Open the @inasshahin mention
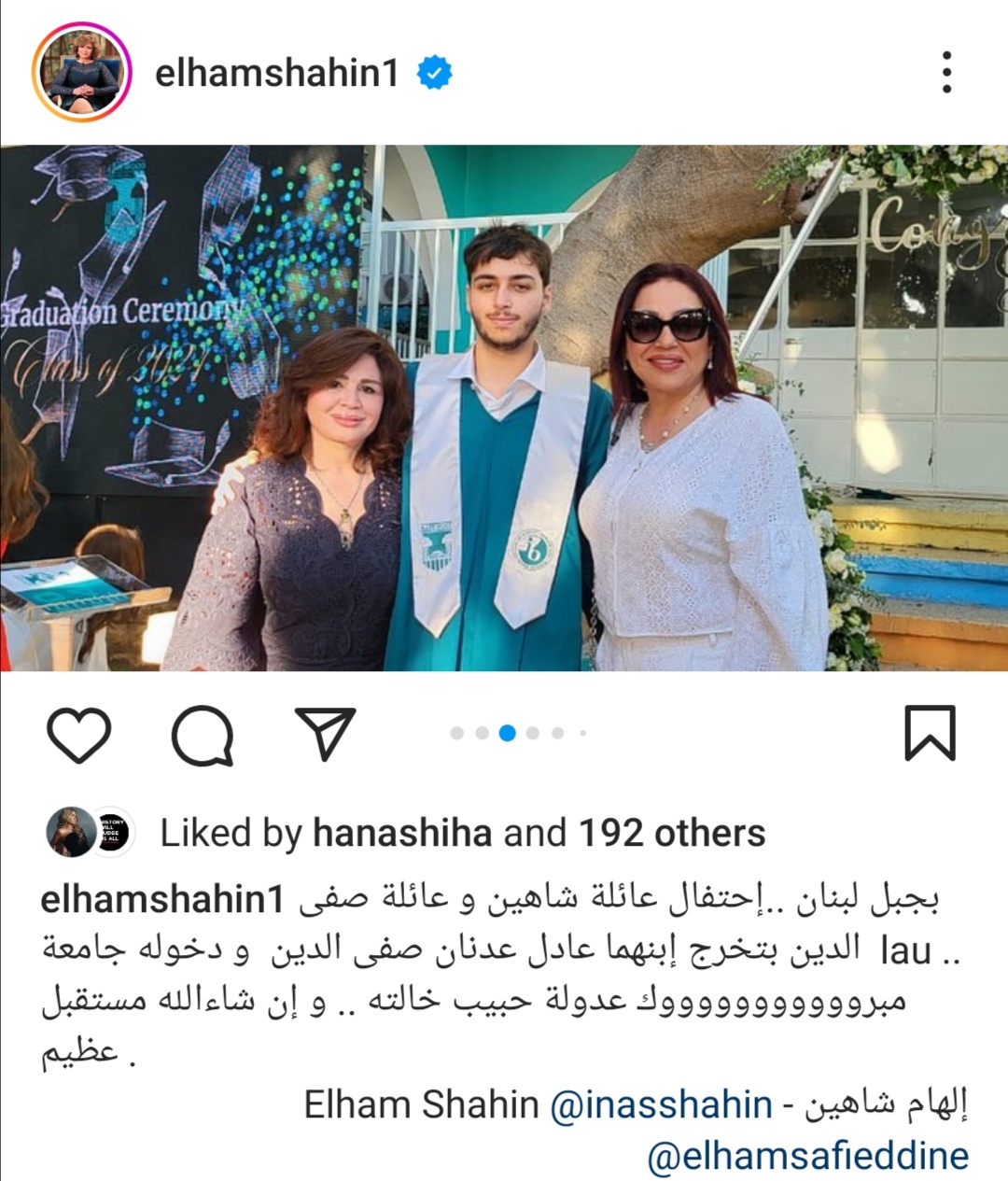 [x=661, y=1105]
